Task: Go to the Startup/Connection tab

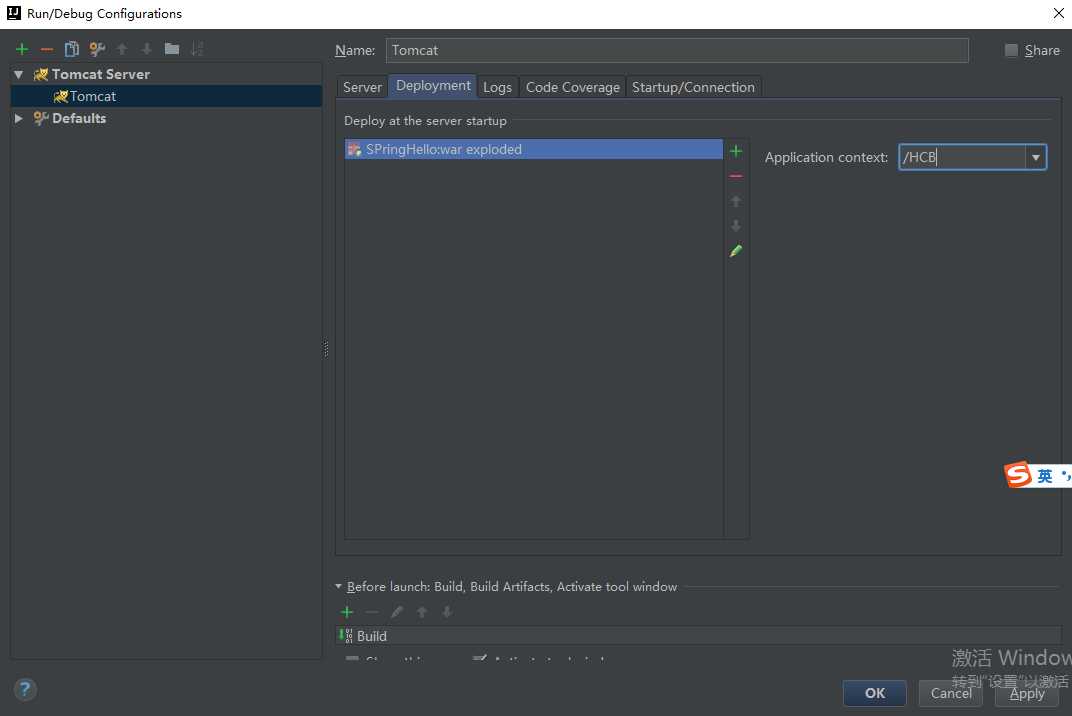Action: click(693, 87)
